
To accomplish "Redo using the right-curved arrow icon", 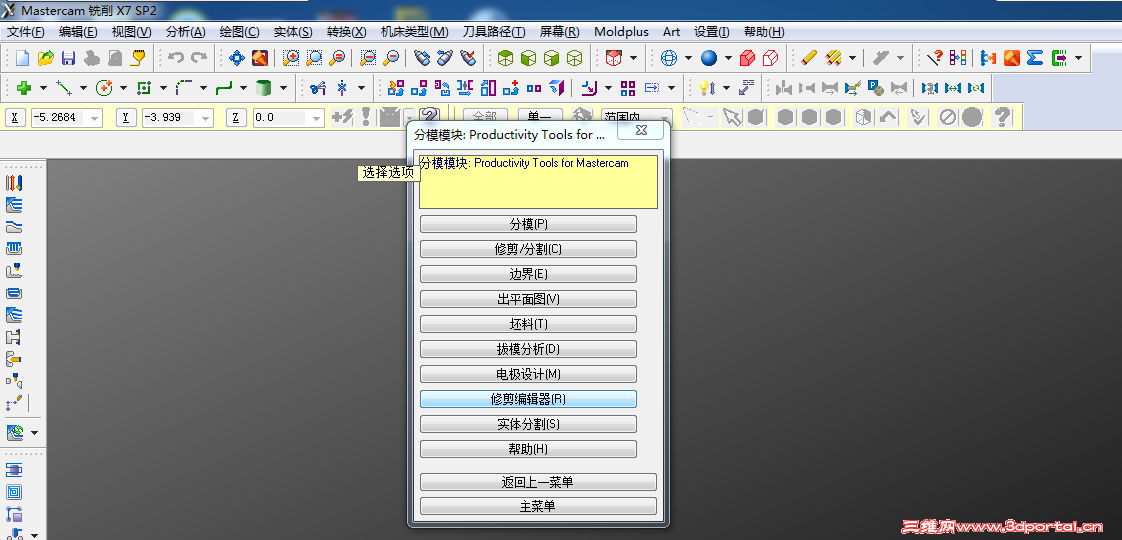I will tap(198, 58).
